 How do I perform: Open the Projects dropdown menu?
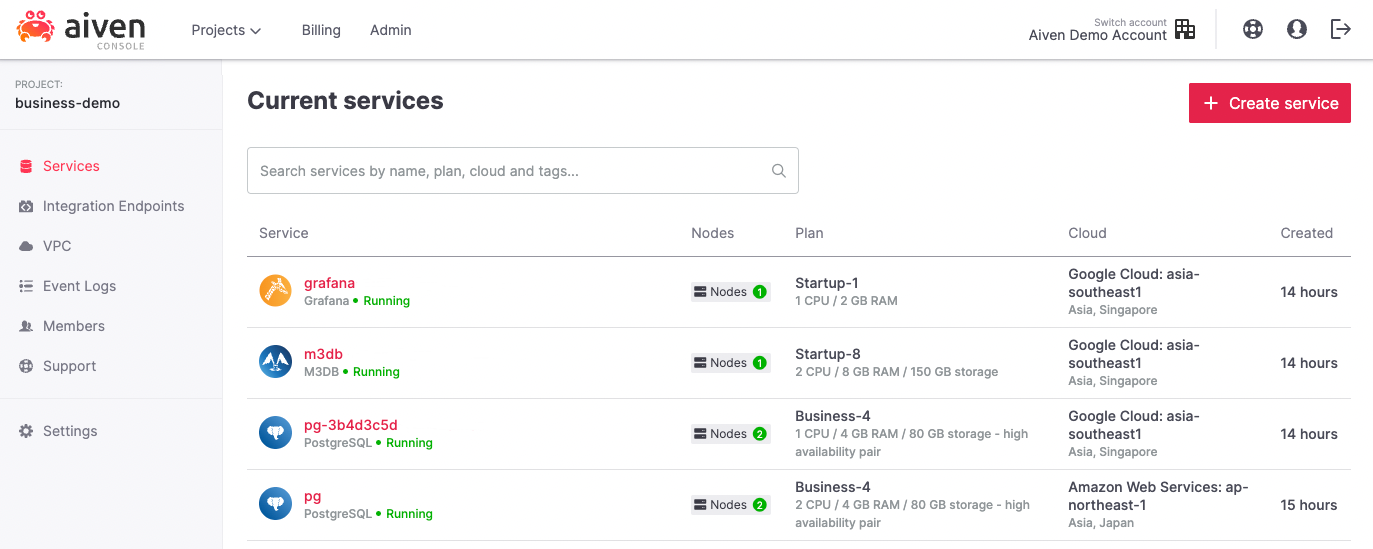[226, 30]
